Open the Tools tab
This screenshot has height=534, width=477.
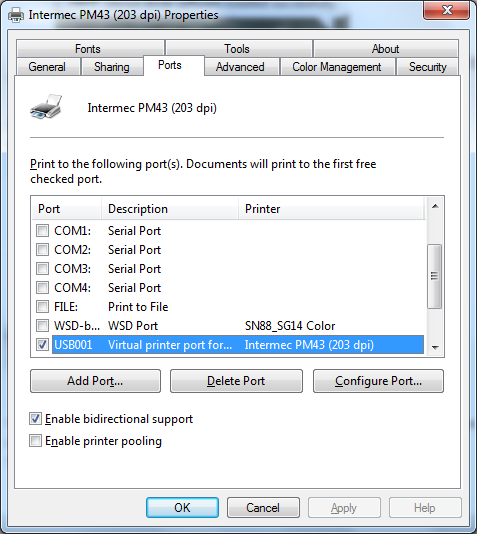click(x=238, y=48)
